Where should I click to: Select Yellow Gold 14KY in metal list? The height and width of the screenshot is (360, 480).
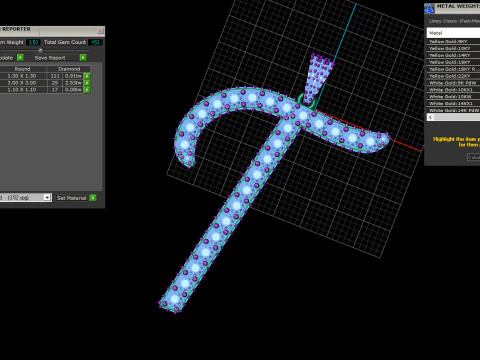tap(453, 55)
